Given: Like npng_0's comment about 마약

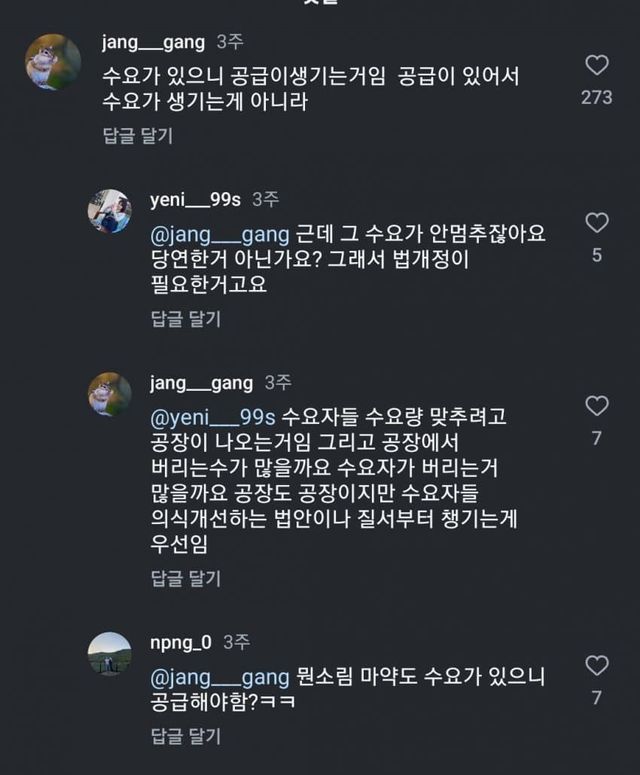Looking at the screenshot, I should click(x=596, y=665).
